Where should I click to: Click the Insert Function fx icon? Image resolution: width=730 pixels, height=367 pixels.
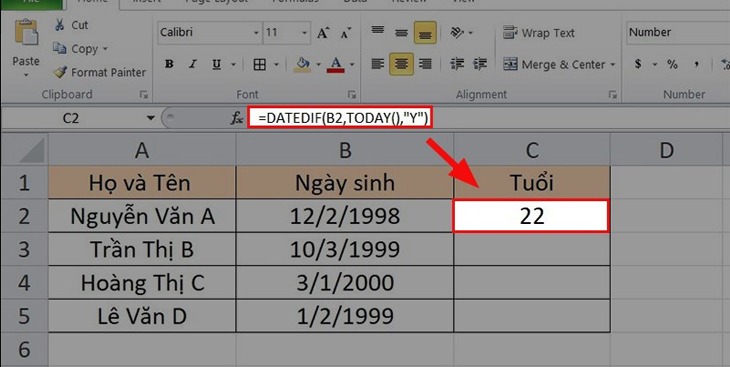click(237, 118)
